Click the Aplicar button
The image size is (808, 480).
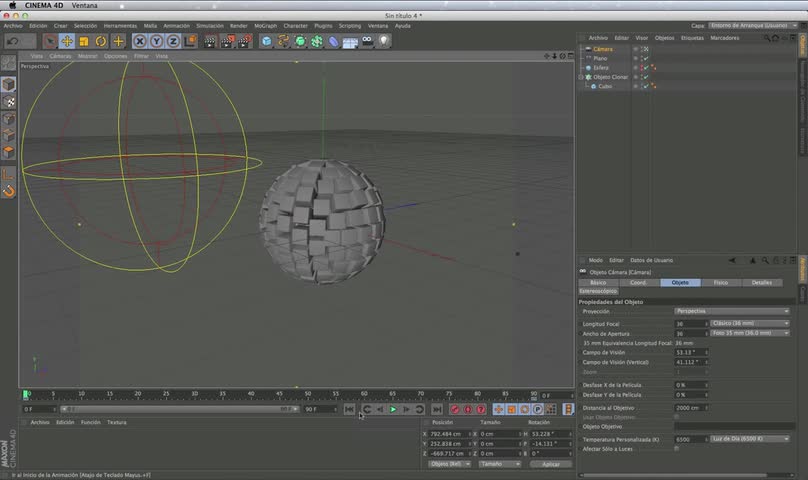click(x=551, y=464)
